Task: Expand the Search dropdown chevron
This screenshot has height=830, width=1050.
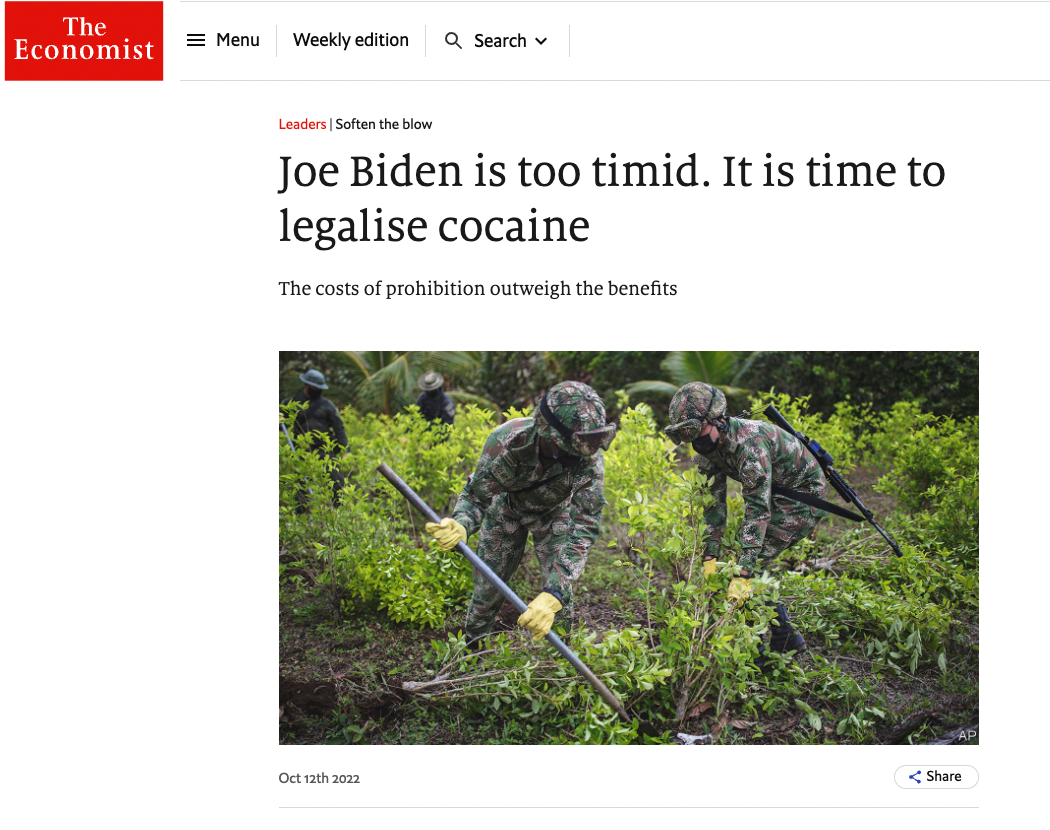Action: 541,42
